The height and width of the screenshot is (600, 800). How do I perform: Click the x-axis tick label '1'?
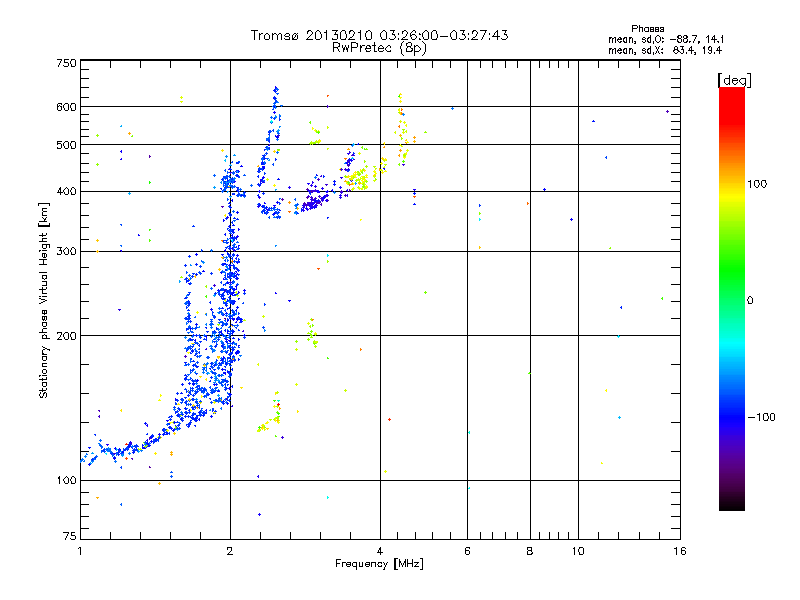(80, 551)
